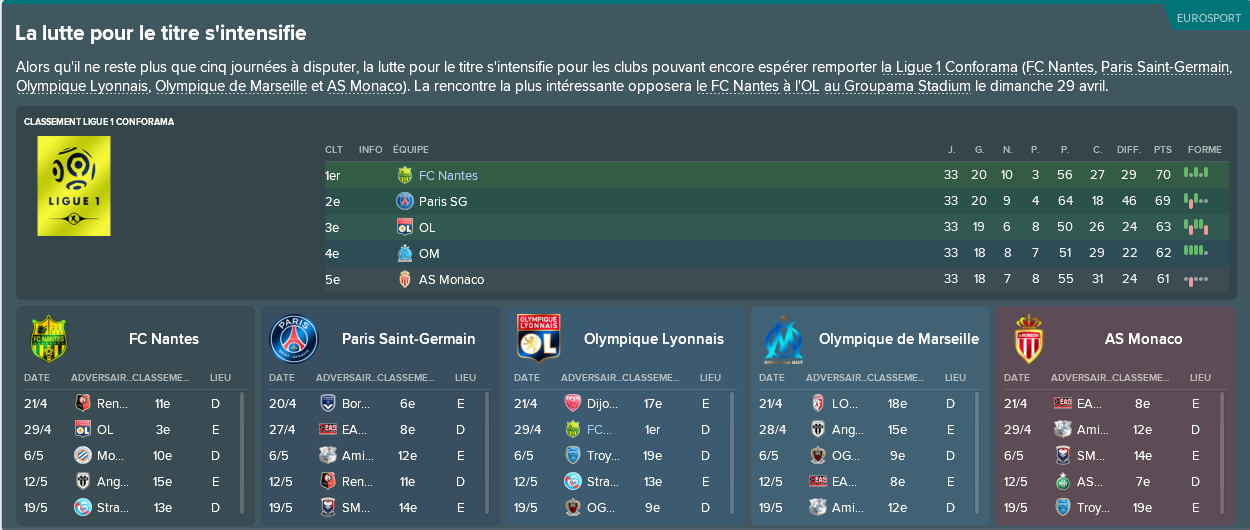Click the Paris Saint-Germain crest in fixtures panel
The height and width of the screenshot is (530, 1250).
click(294, 339)
